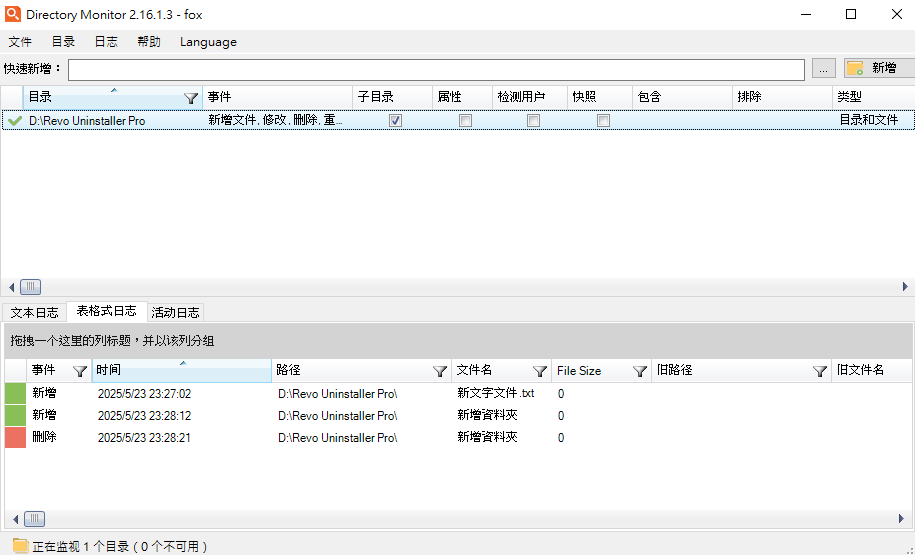Click filter icon in 目录 column header
This screenshot has height=555, width=915.
191,98
